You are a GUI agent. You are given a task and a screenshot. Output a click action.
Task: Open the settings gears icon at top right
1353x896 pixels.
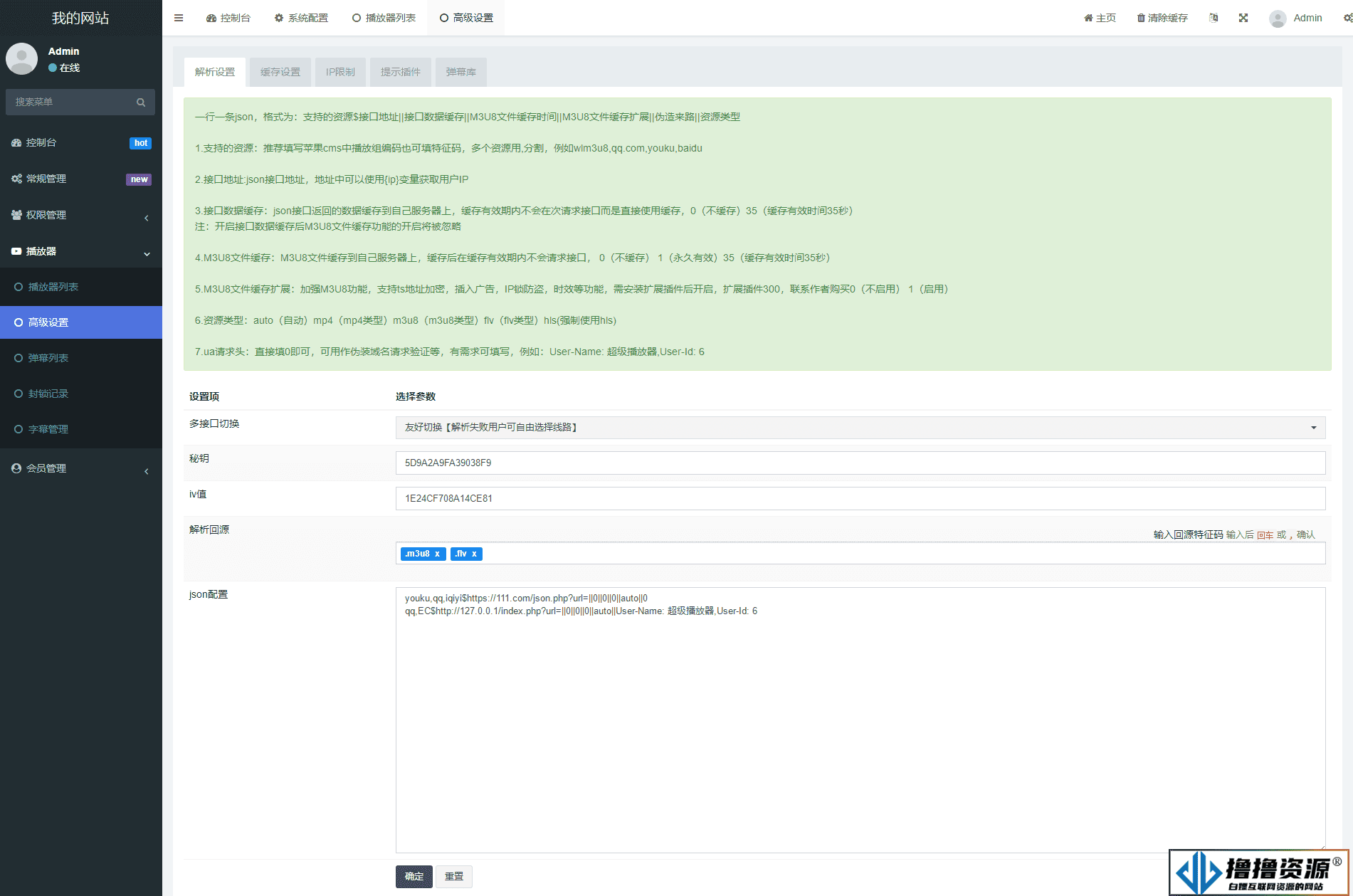pyautogui.click(x=1347, y=18)
